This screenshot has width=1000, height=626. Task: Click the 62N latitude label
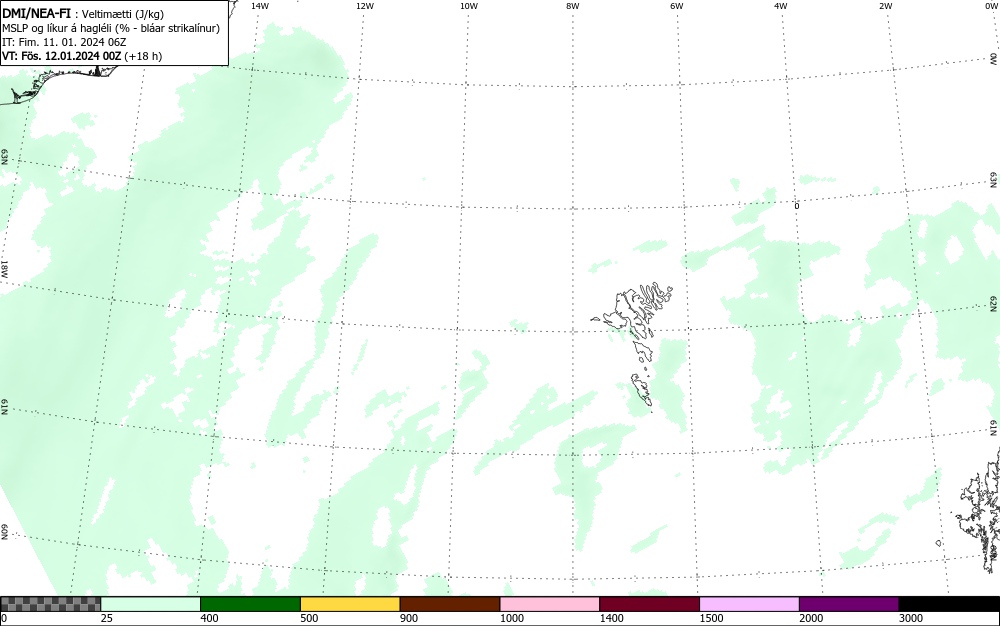click(994, 303)
